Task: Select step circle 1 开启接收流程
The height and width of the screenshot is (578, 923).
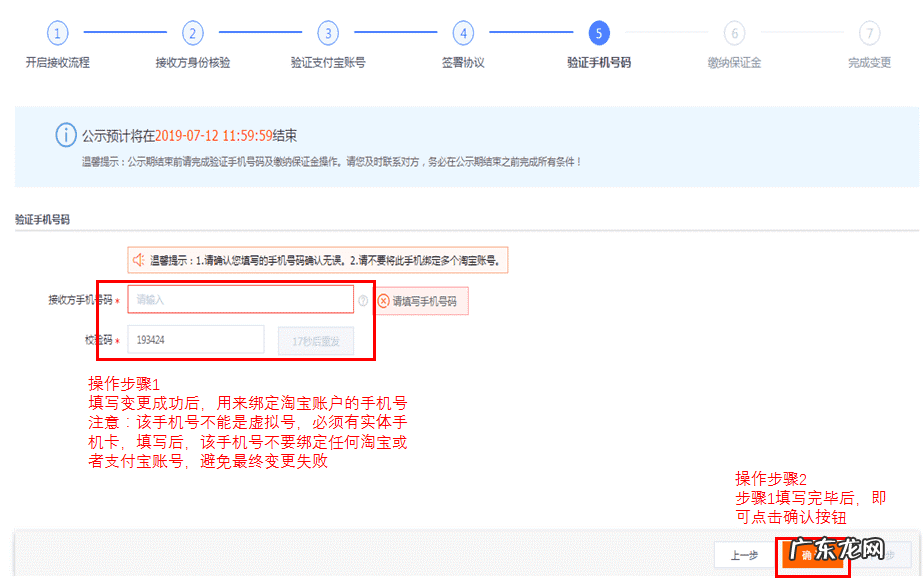Action: click(x=57, y=33)
